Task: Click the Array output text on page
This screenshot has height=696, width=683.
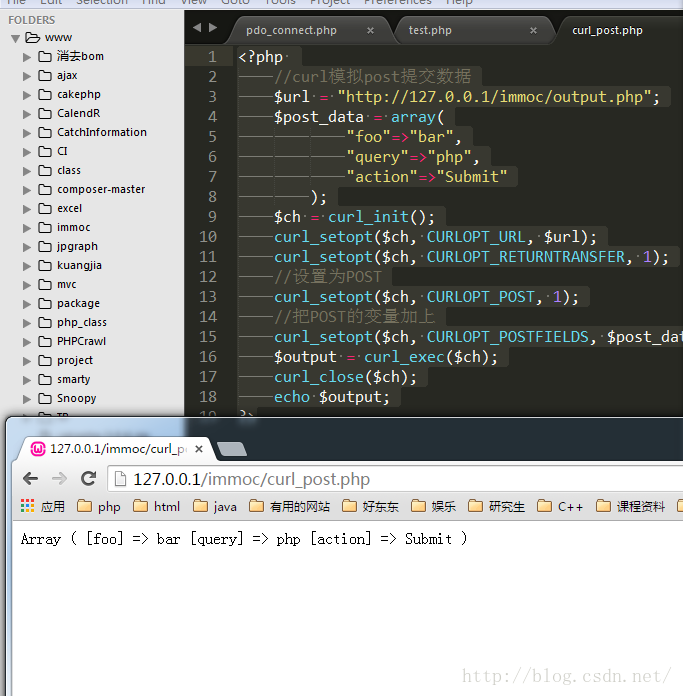Action: (x=244, y=539)
